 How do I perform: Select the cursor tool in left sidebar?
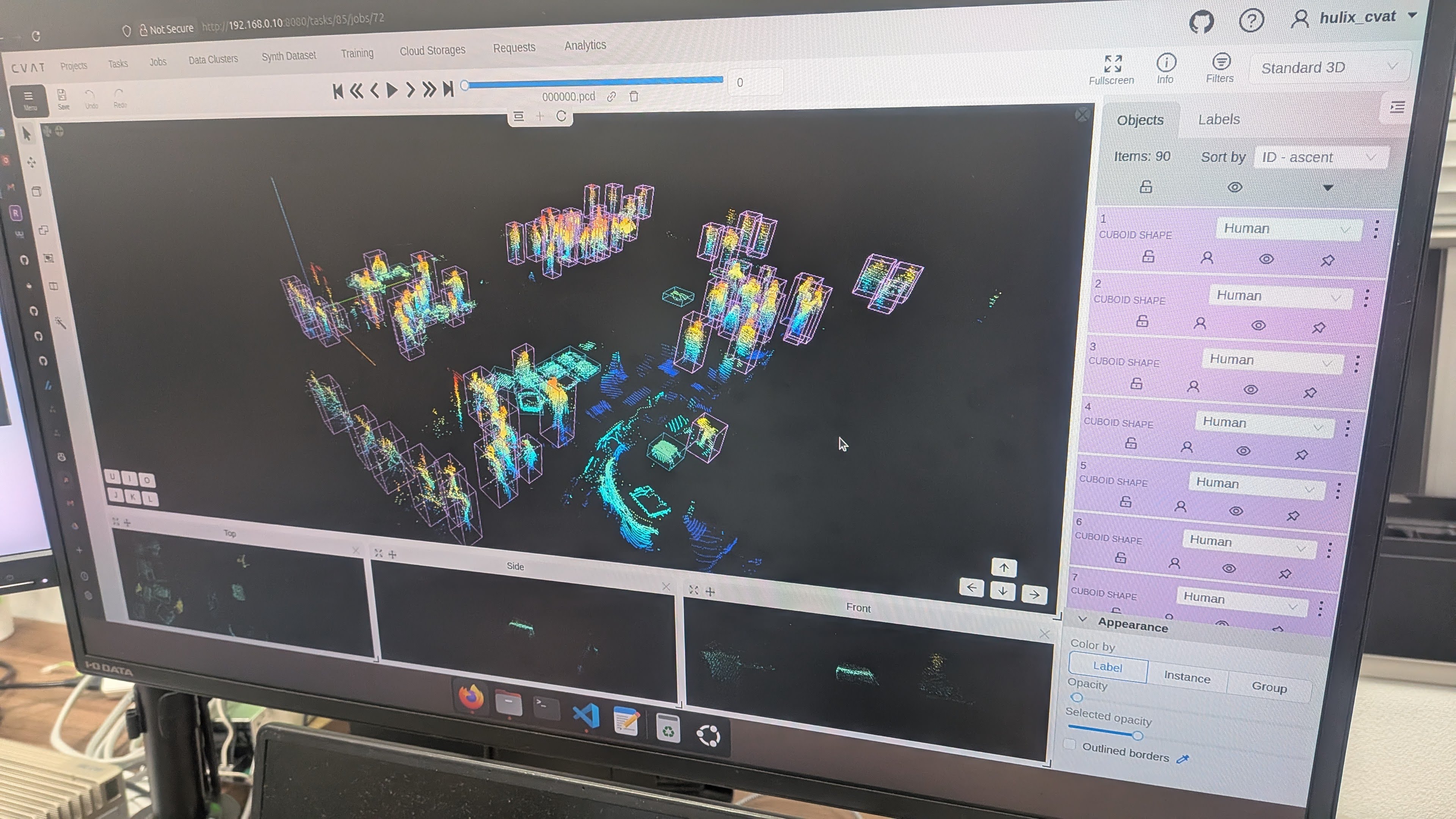(x=27, y=134)
